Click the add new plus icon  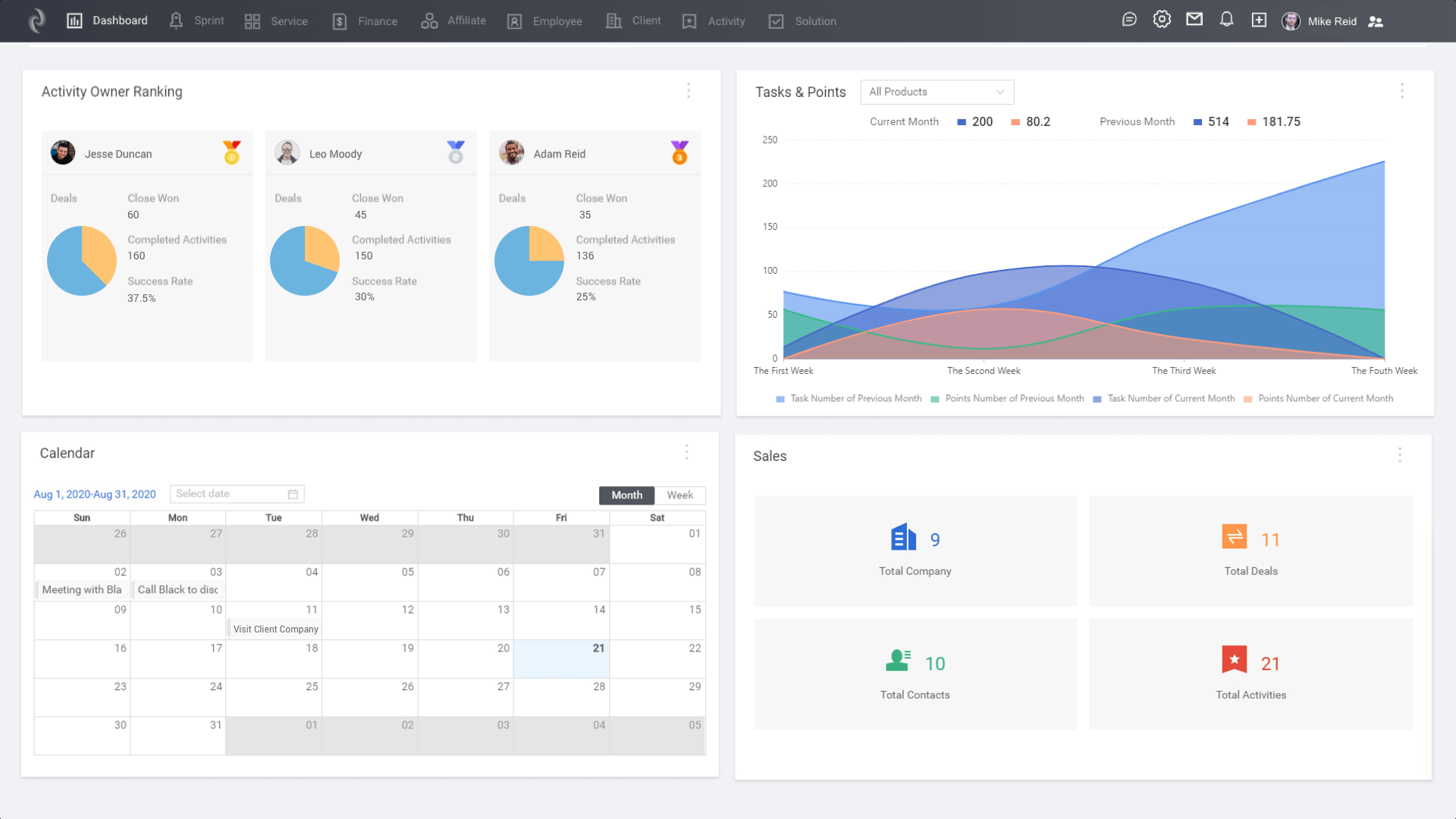click(1259, 20)
